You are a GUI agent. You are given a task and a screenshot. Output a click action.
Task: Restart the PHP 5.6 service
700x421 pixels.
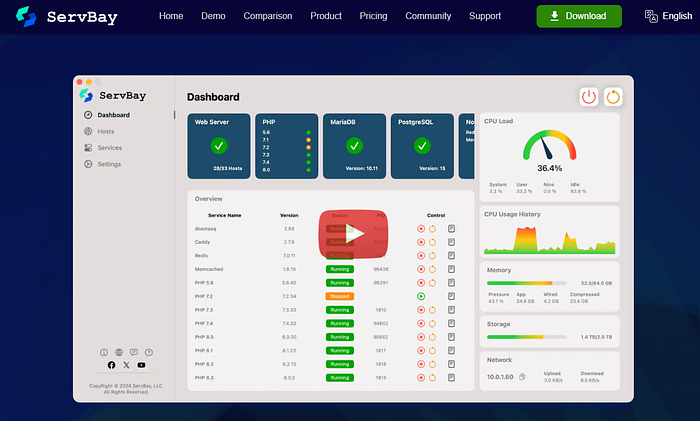pyautogui.click(x=432, y=283)
